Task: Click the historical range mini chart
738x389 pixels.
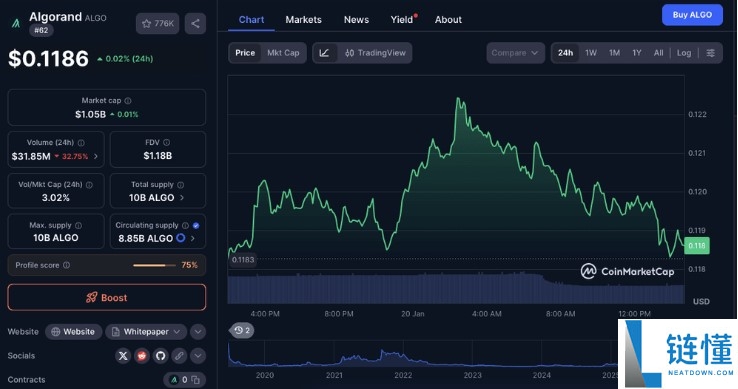Action: pos(423,354)
